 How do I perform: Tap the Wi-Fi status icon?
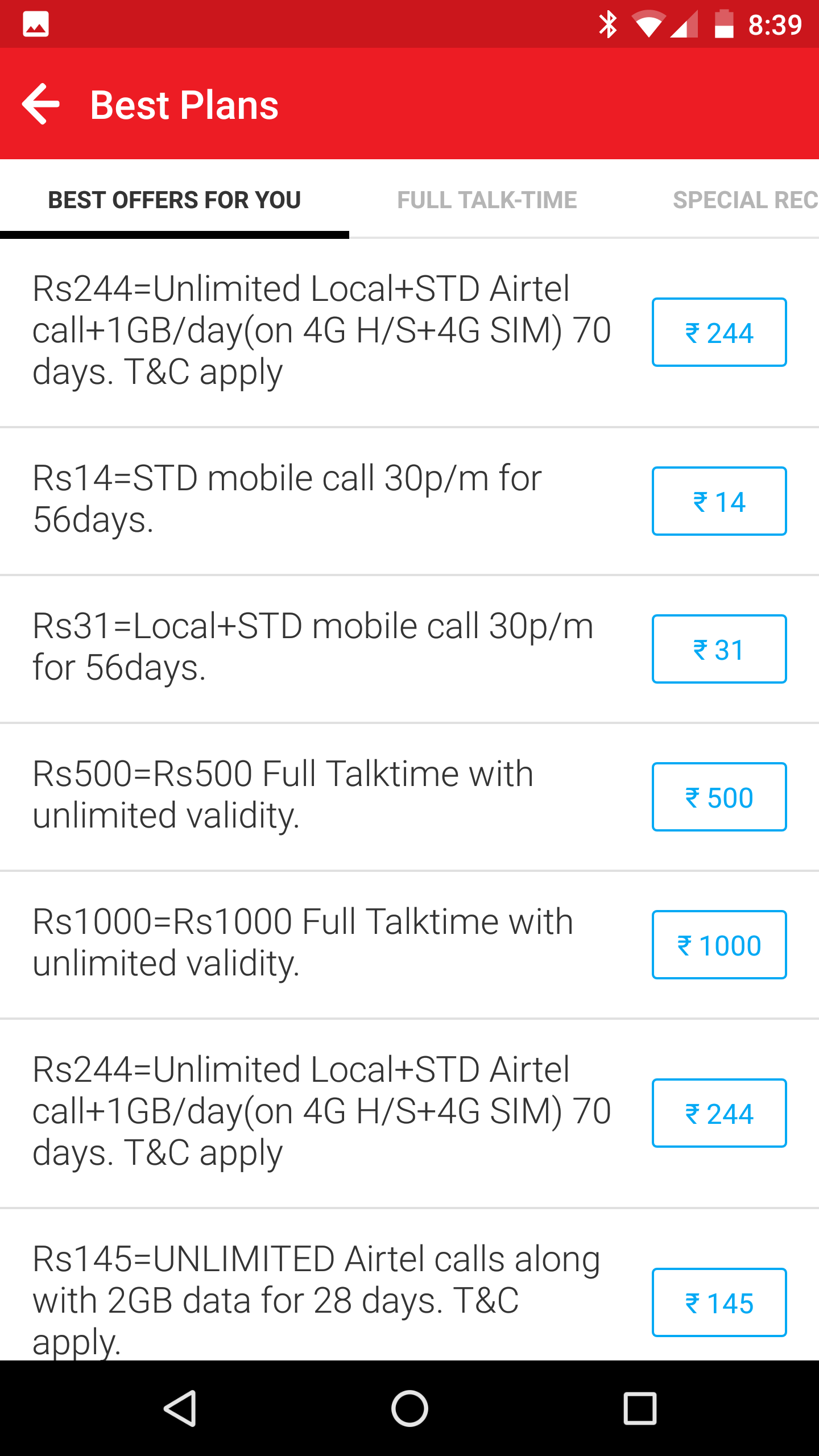(x=648, y=24)
